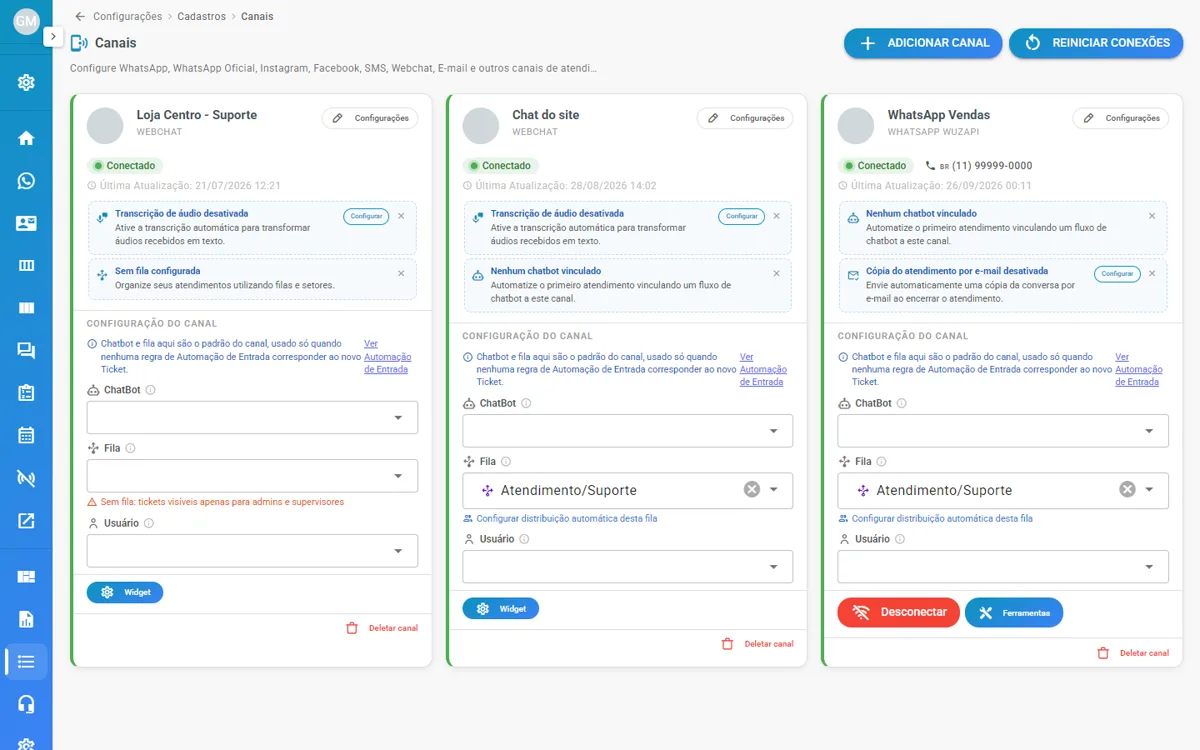Open ChatBot dropdown on Loja Centro card

coord(252,417)
